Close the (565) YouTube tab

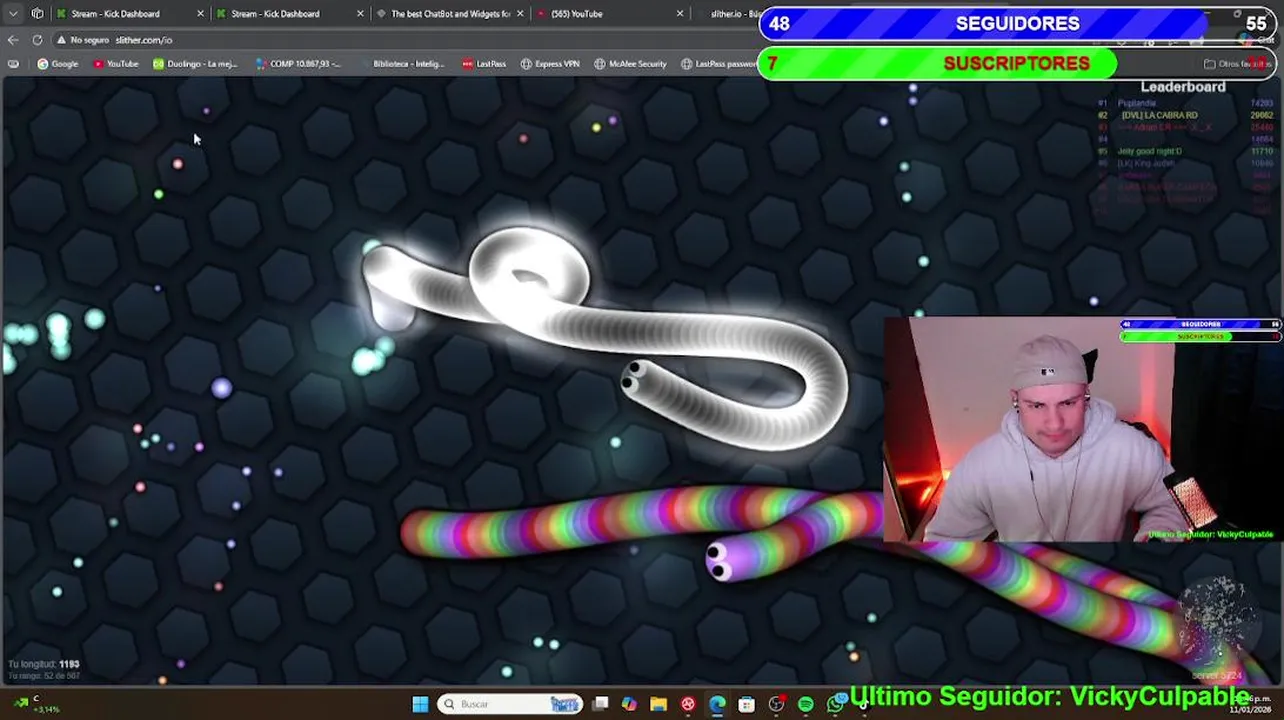[680, 14]
